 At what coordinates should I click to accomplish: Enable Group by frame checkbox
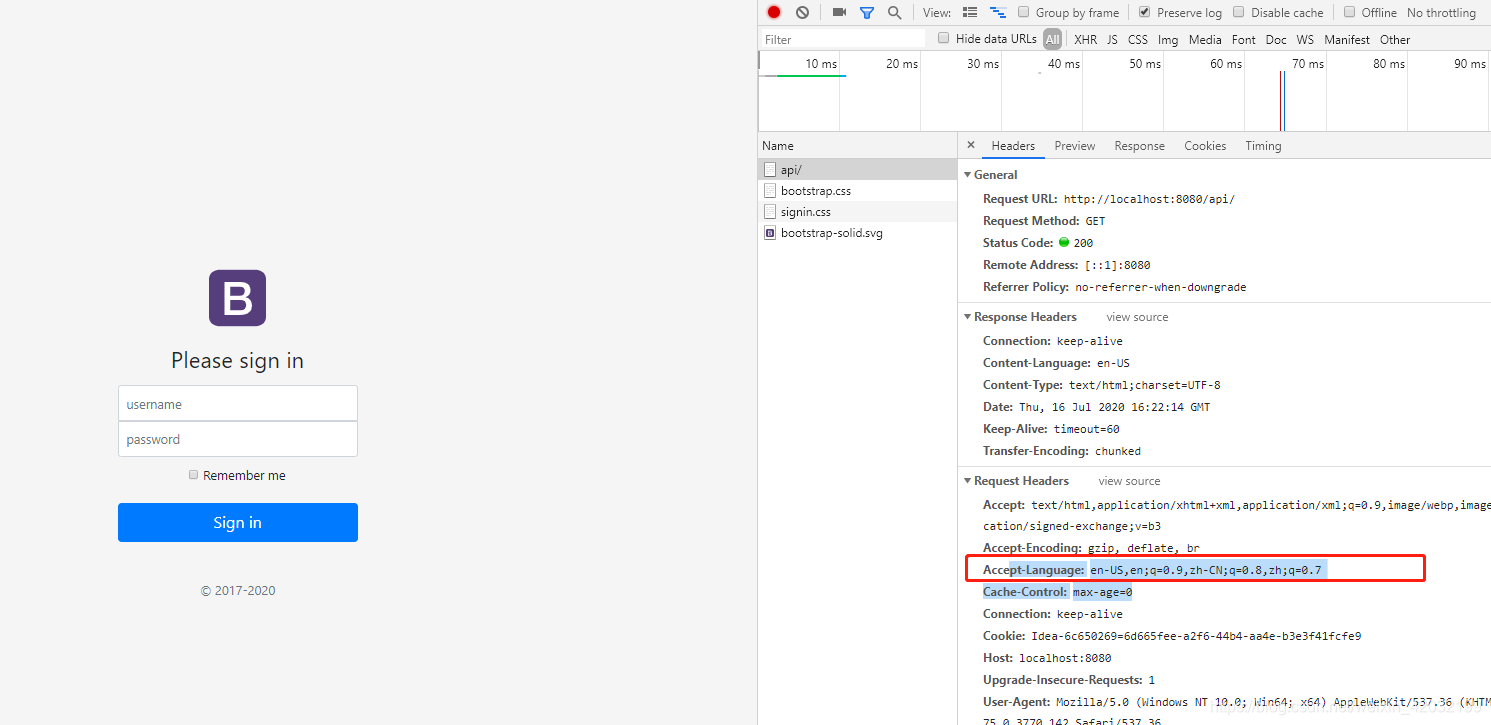click(1023, 12)
